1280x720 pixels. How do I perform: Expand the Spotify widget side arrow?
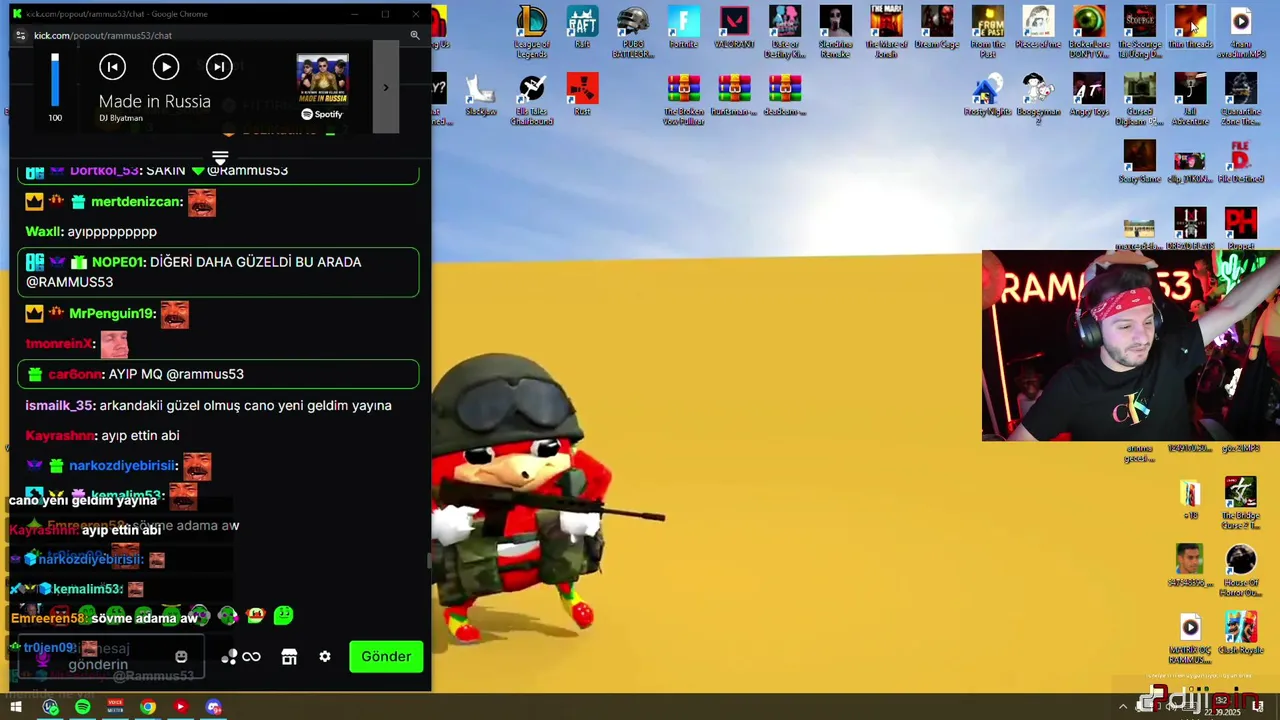tap(386, 87)
